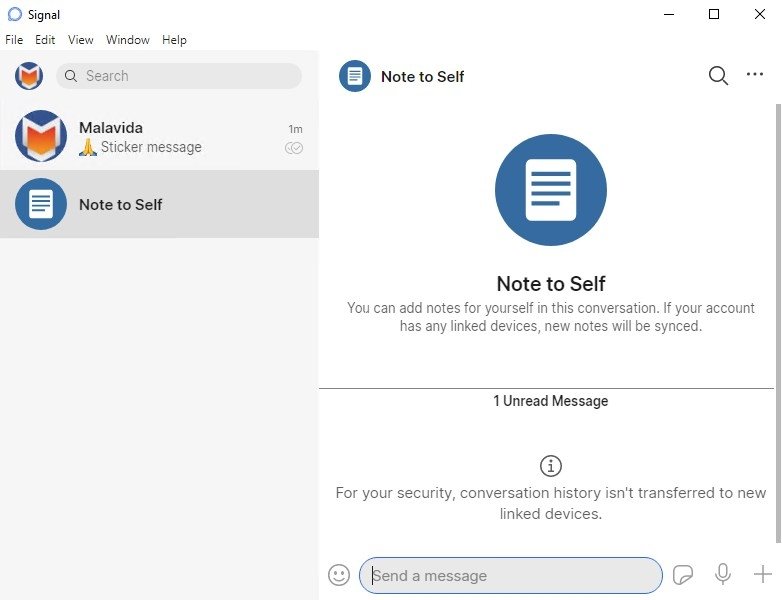Click the Note to Self icon in the list

pyautogui.click(x=41, y=204)
